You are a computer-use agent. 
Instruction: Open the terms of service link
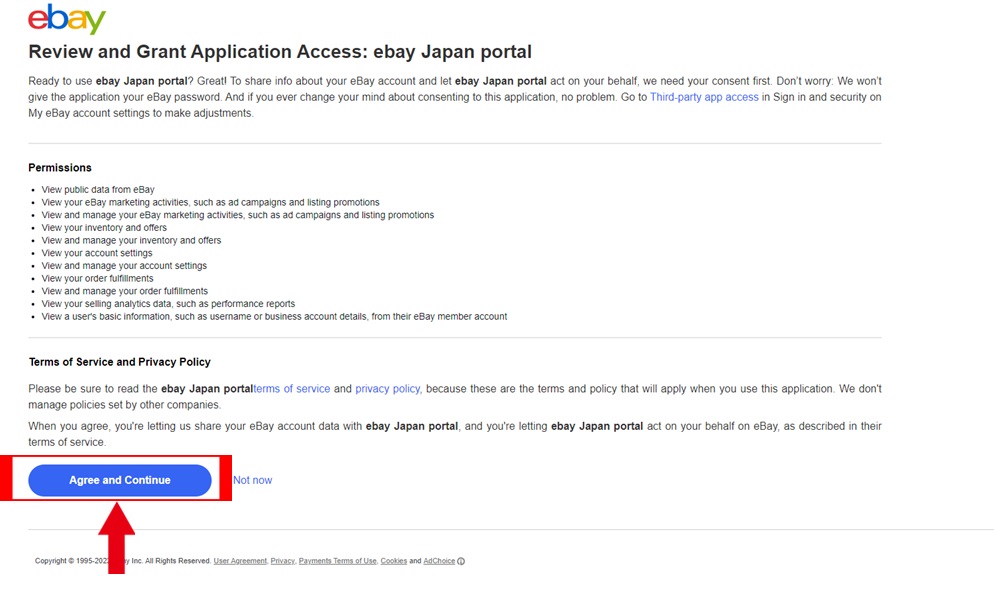tap(292, 389)
